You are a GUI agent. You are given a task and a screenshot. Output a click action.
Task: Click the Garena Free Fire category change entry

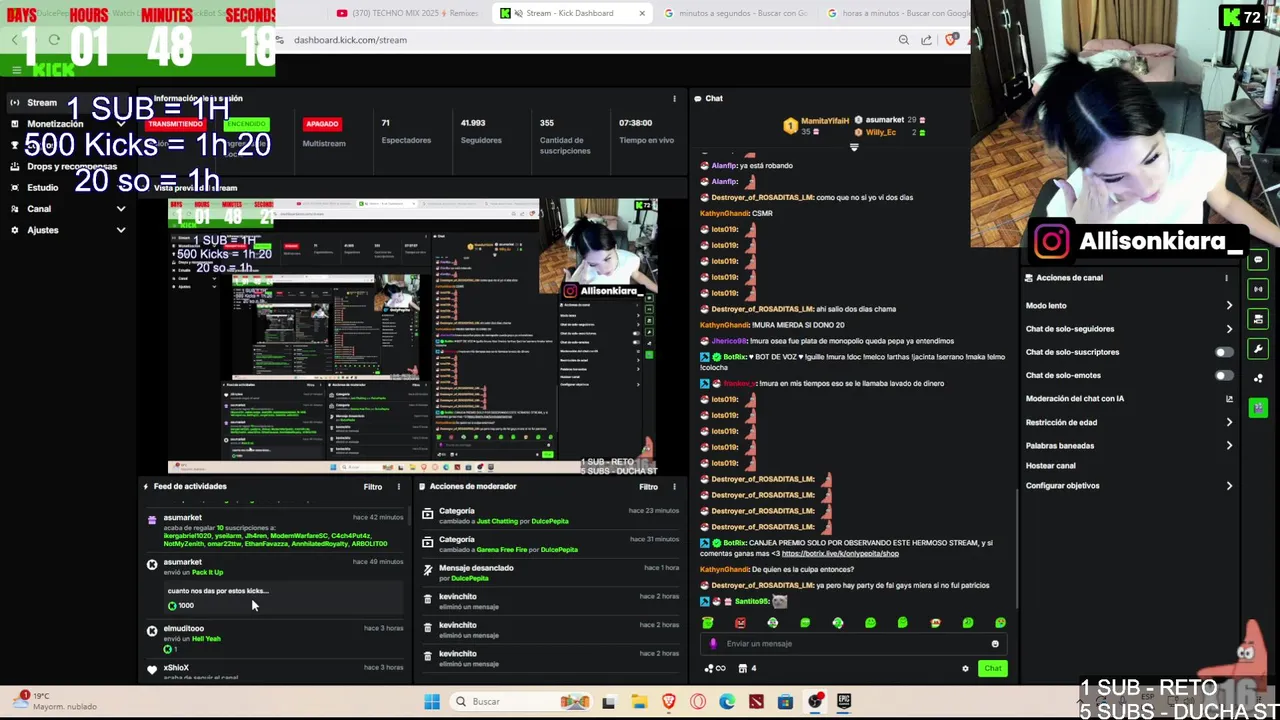549,544
